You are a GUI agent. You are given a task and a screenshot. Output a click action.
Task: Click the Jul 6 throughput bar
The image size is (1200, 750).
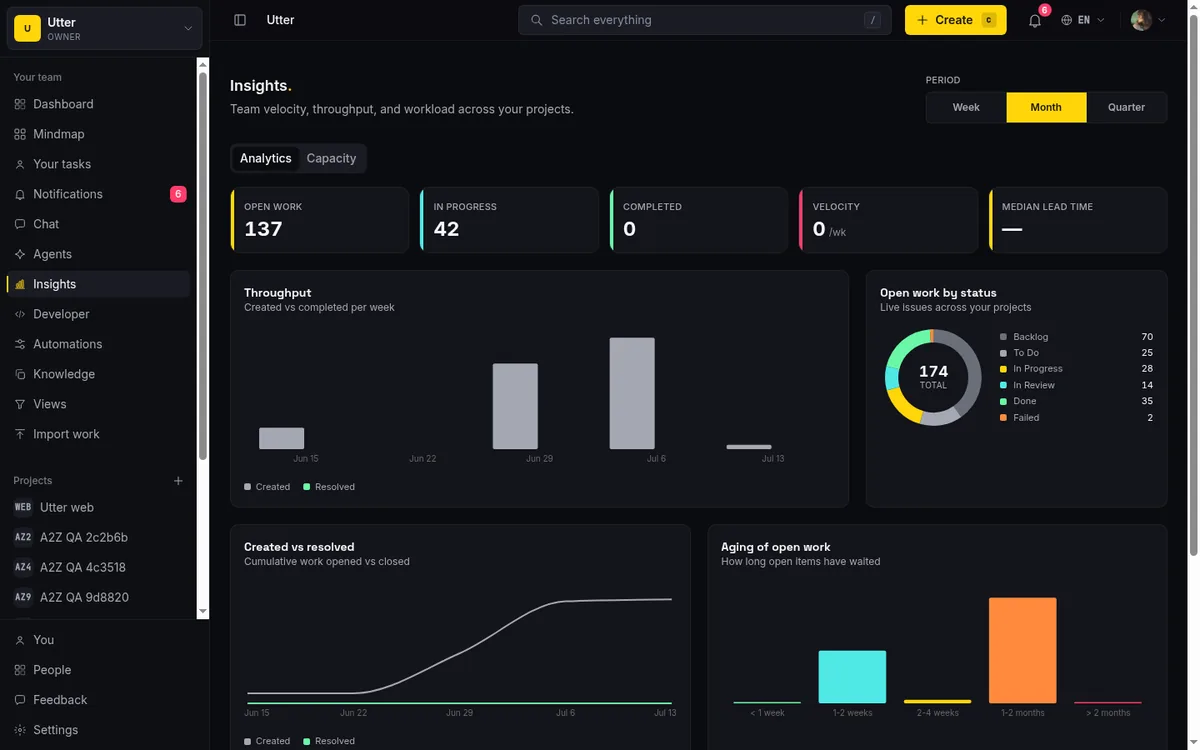tap(632, 393)
